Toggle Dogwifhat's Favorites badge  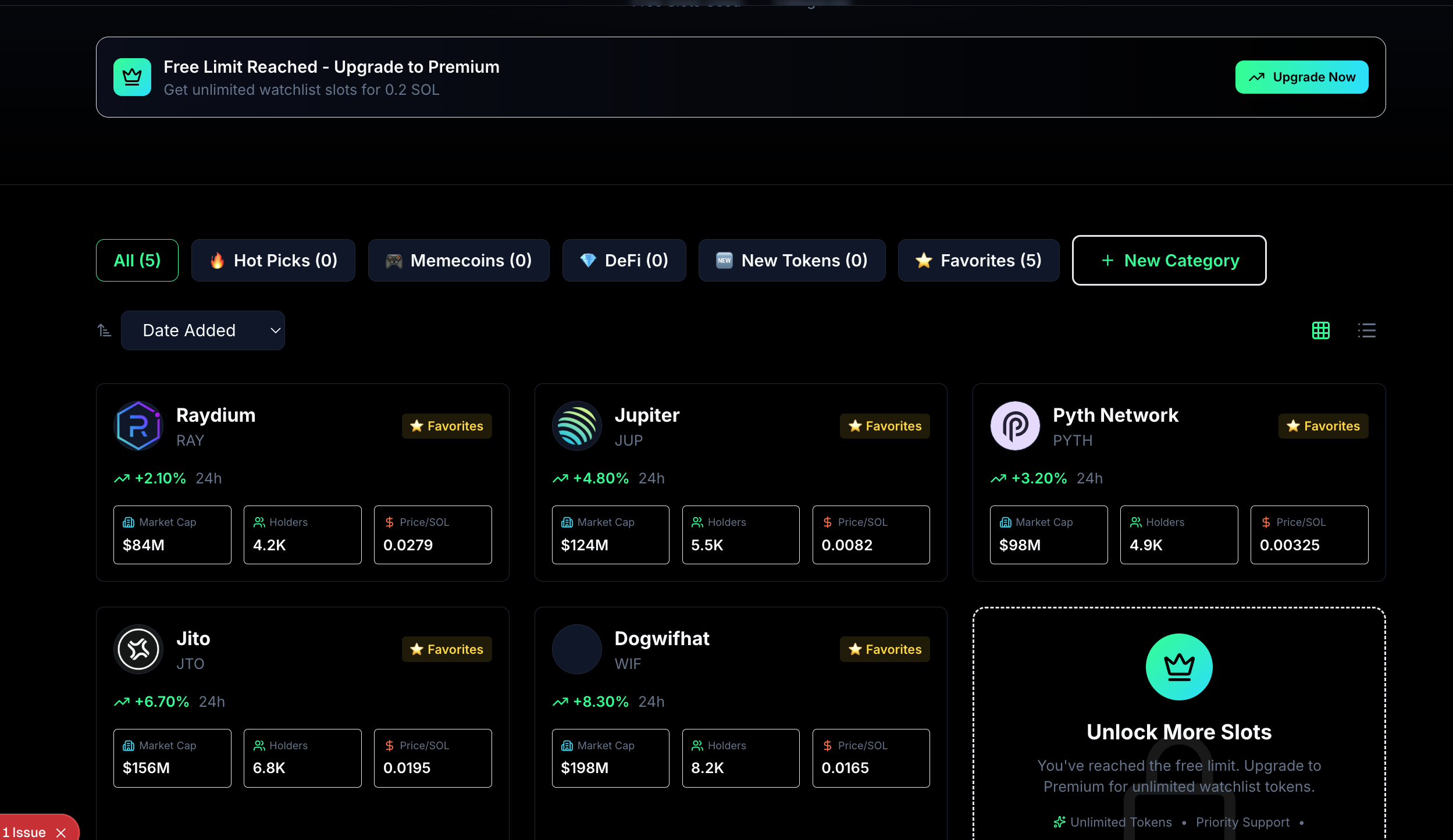click(x=885, y=649)
